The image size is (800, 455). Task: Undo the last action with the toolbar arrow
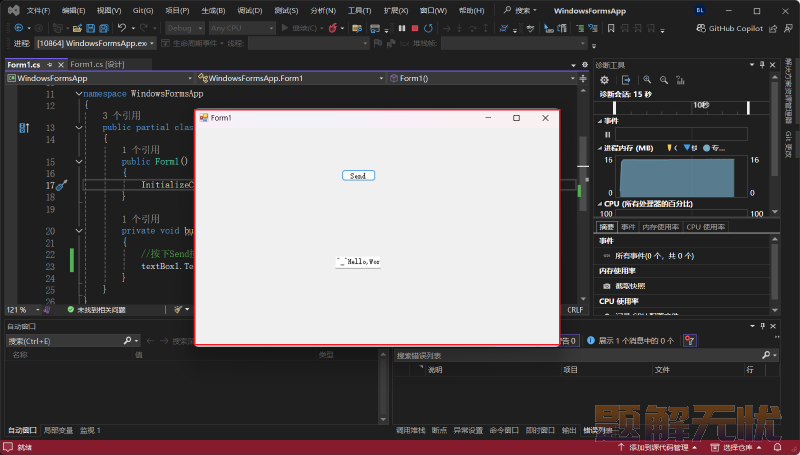(121, 28)
